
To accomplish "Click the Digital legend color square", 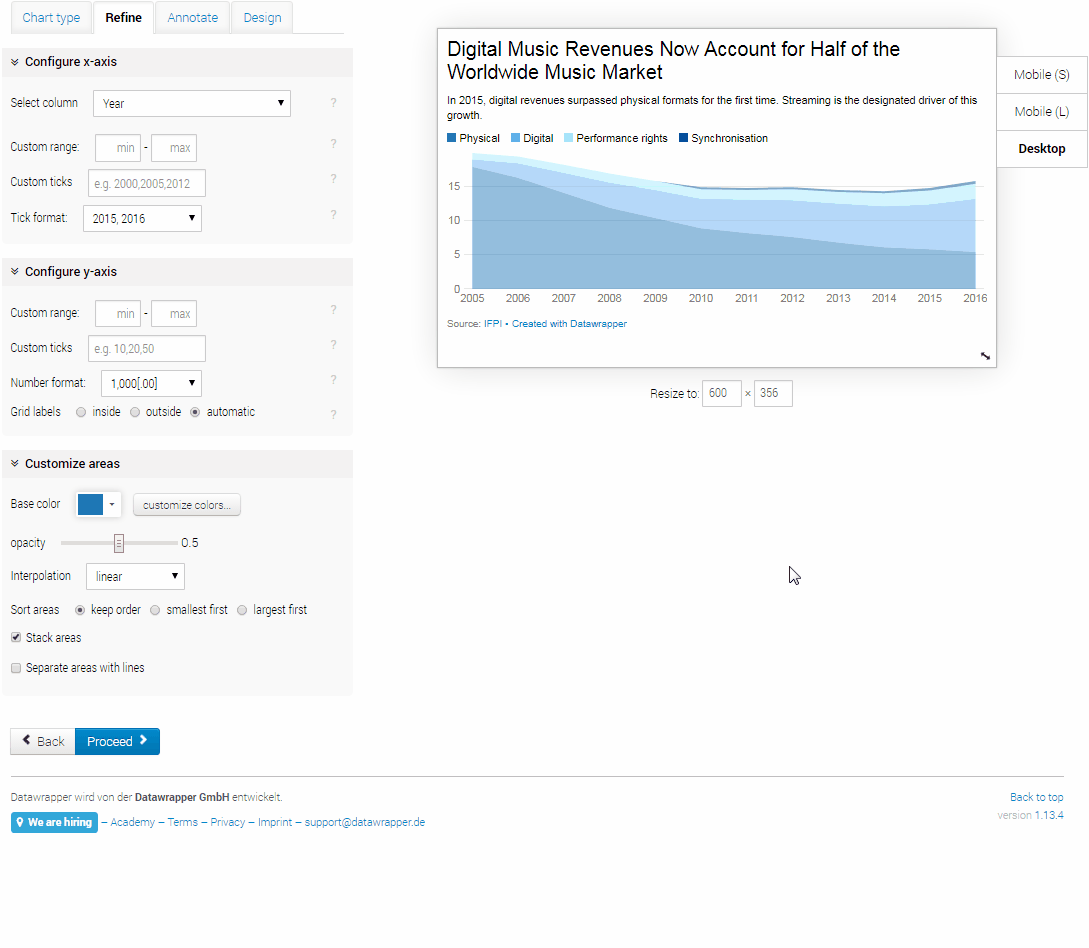I will (x=515, y=138).
